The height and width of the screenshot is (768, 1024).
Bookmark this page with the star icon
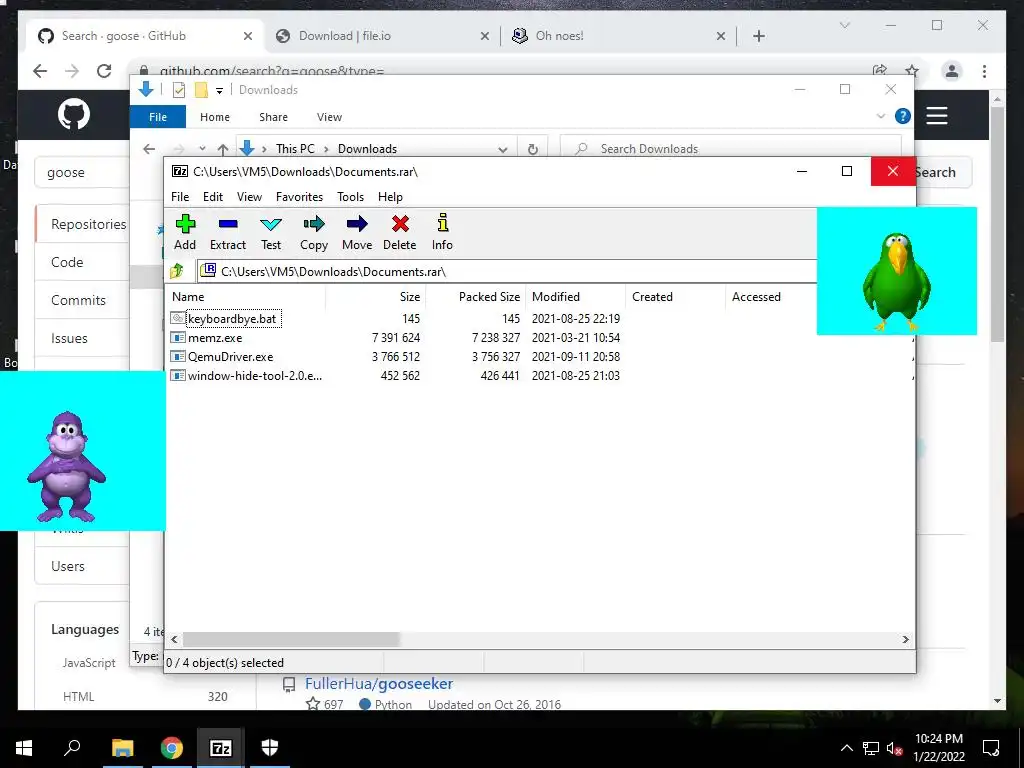coord(912,71)
